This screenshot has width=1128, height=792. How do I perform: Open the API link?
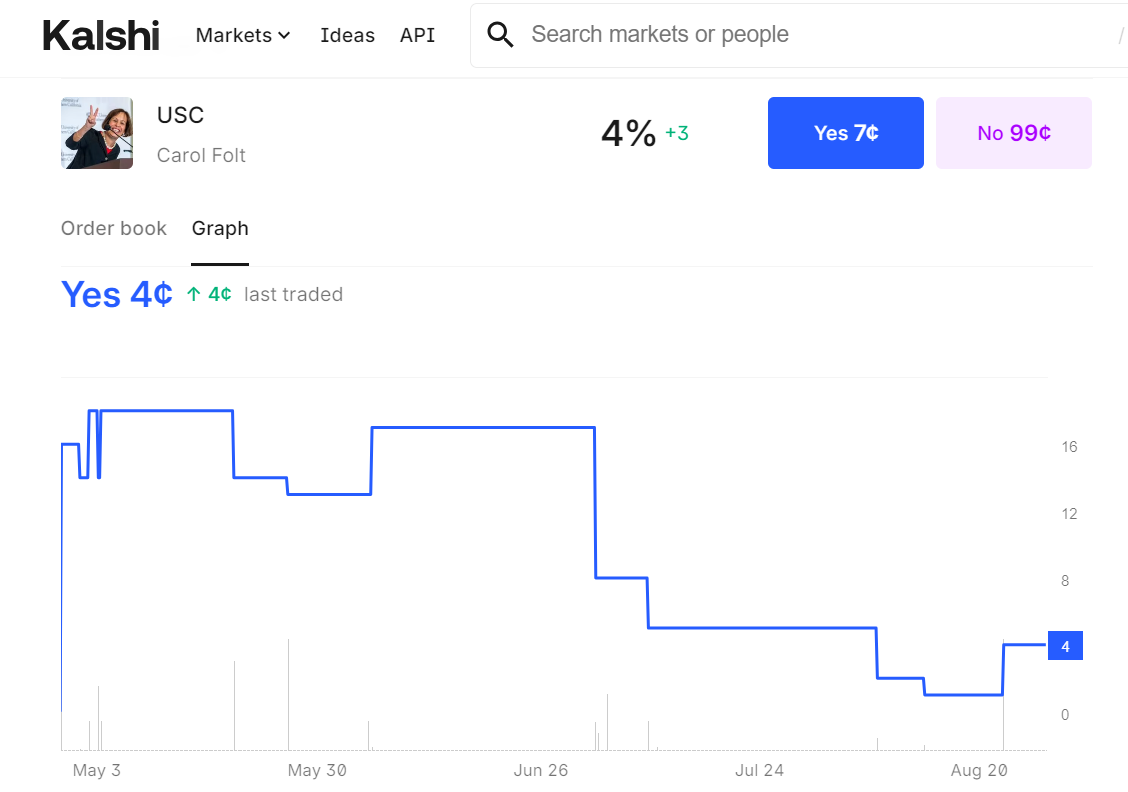coord(417,35)
